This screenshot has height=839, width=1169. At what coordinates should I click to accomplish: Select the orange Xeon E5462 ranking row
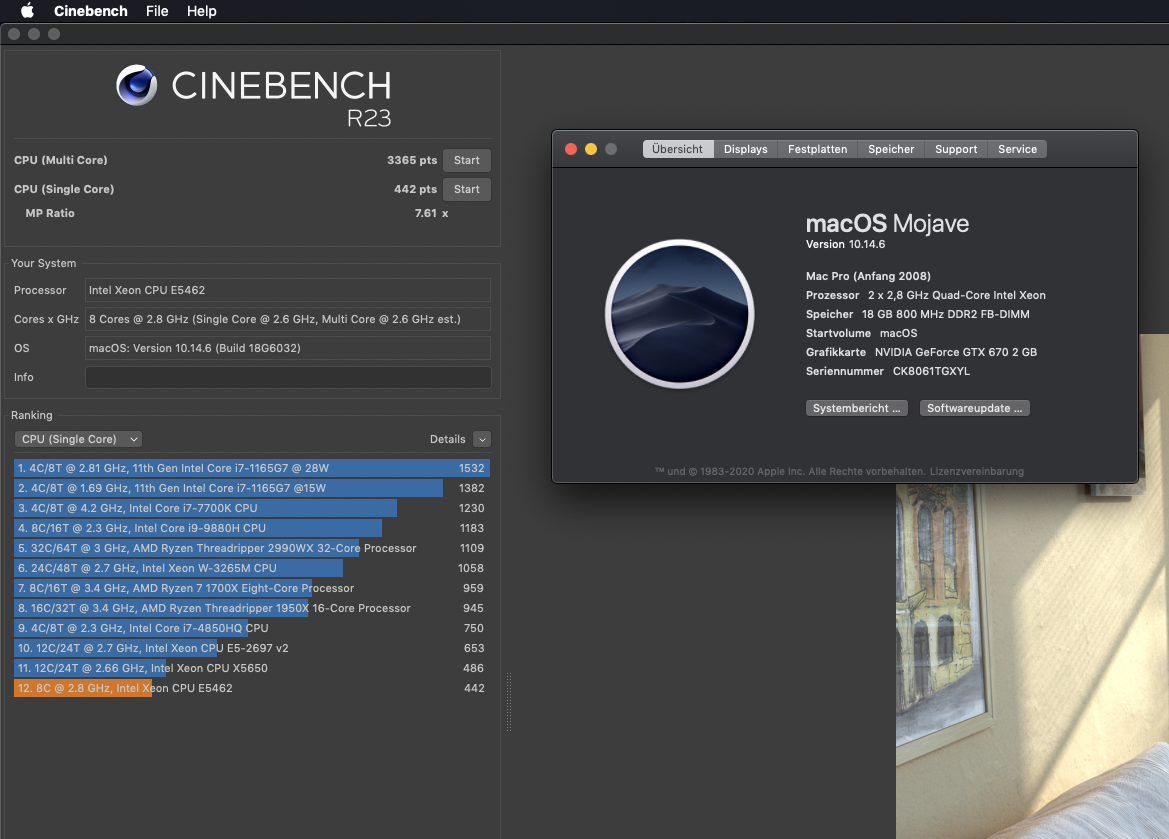tap(251, 688)
